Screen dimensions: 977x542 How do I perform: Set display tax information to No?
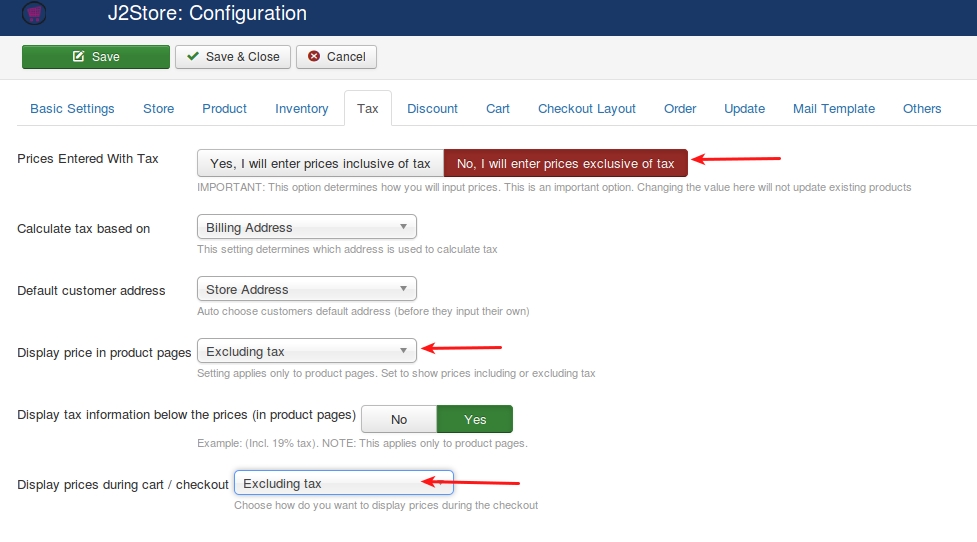pos(399,419)
